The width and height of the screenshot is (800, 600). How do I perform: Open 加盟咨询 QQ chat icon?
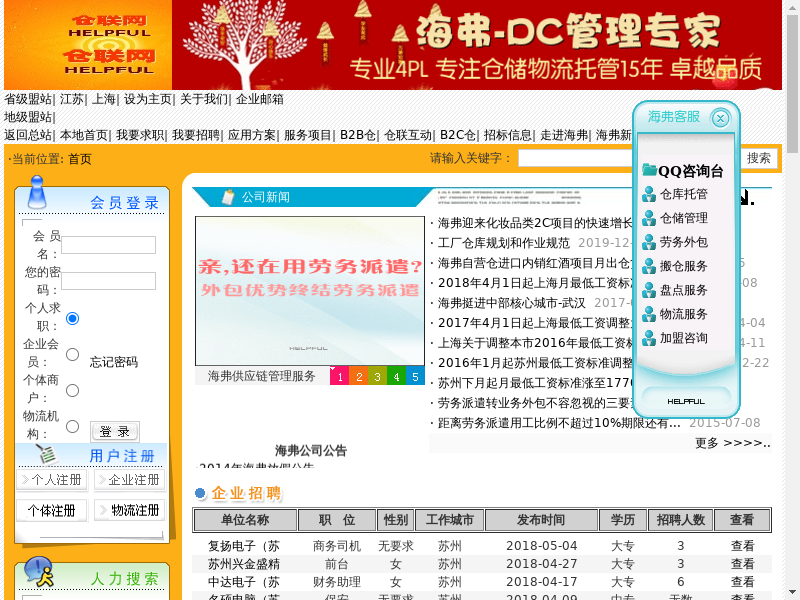coord(648,338)
